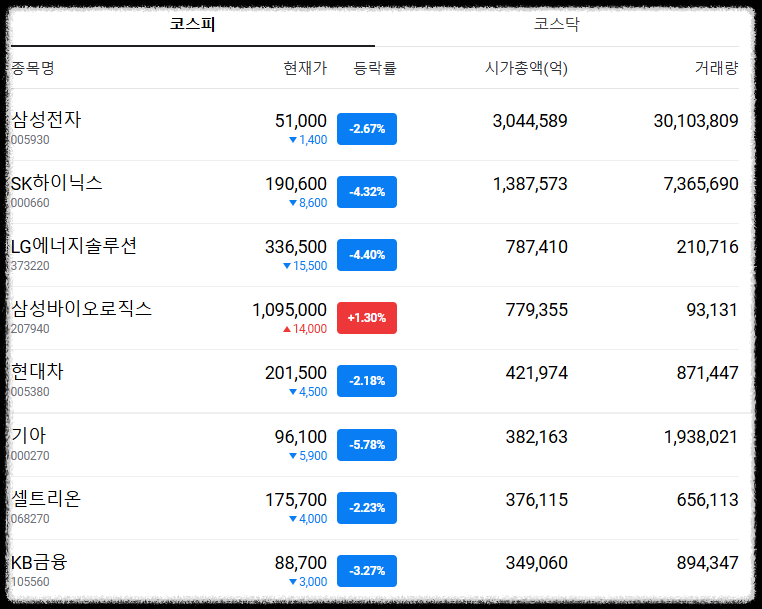This screenshot has height=609, width=762.
Task: Open the 삼성전자 stock page
Action: pyautogui.click(x=46, y=120)
